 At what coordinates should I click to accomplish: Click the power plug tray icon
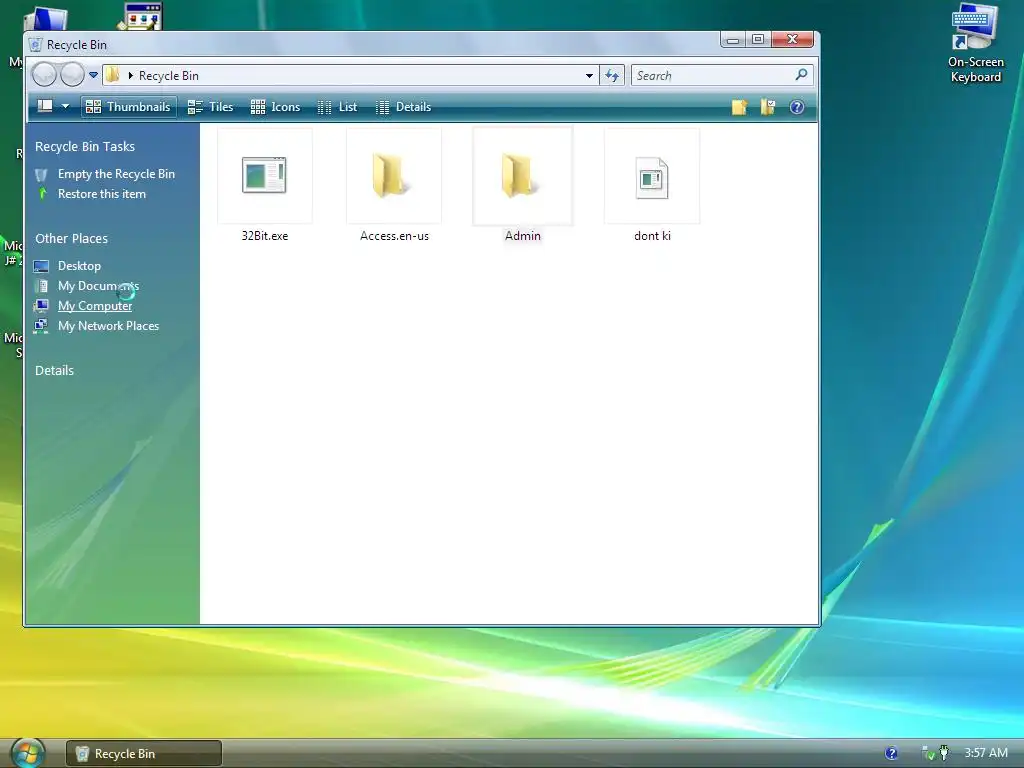click(944, 753)
